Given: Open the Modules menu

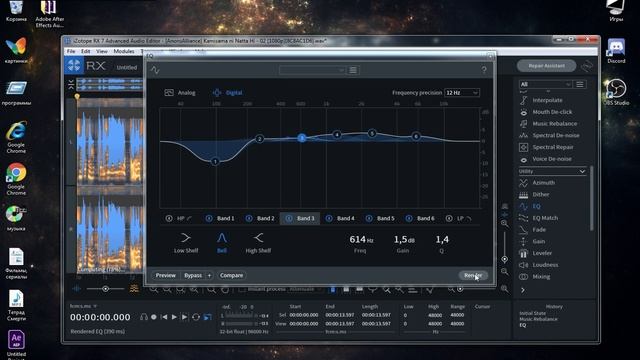Looking at the screenshot, I should click(124, 51).
